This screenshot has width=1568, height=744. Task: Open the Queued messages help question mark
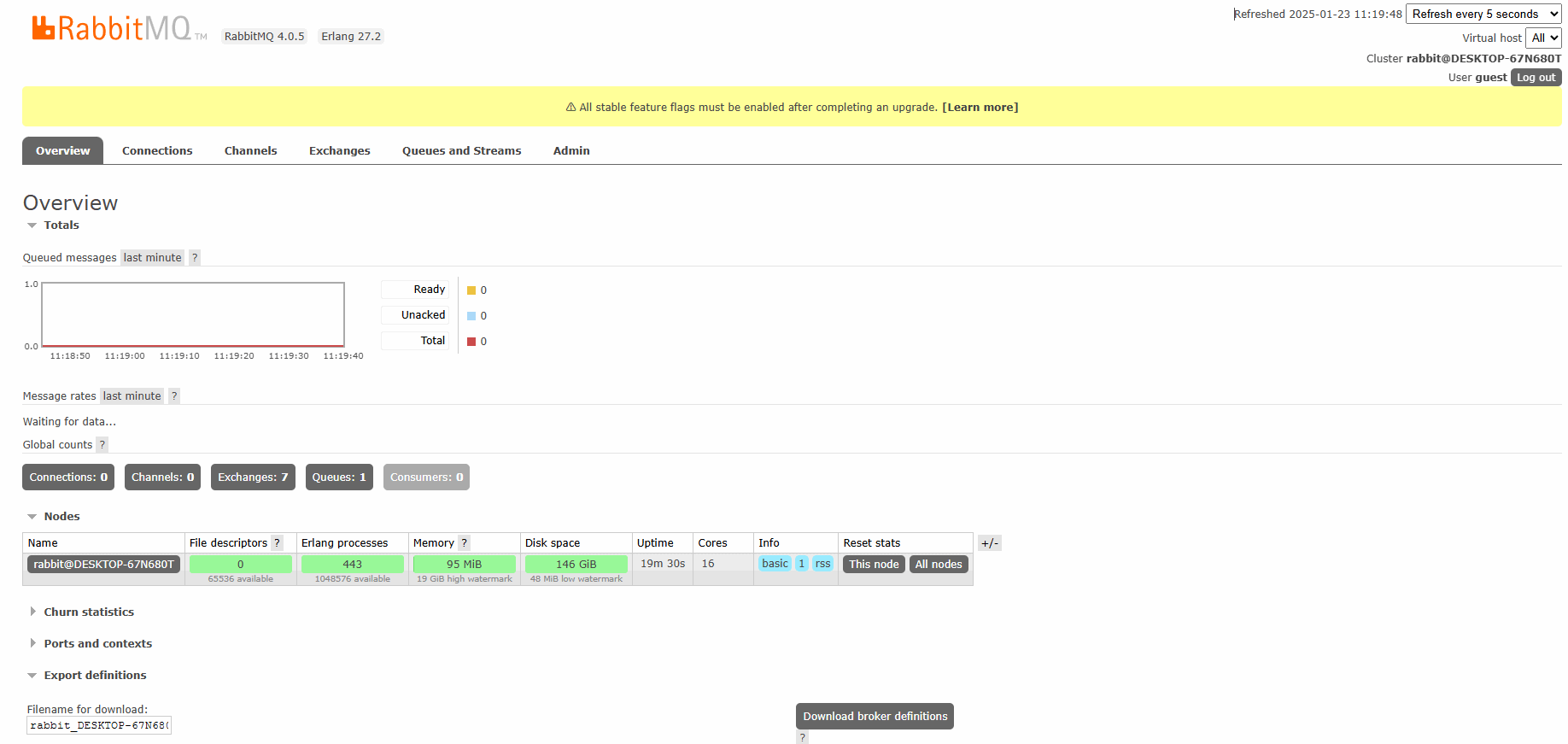click(195, 257)
